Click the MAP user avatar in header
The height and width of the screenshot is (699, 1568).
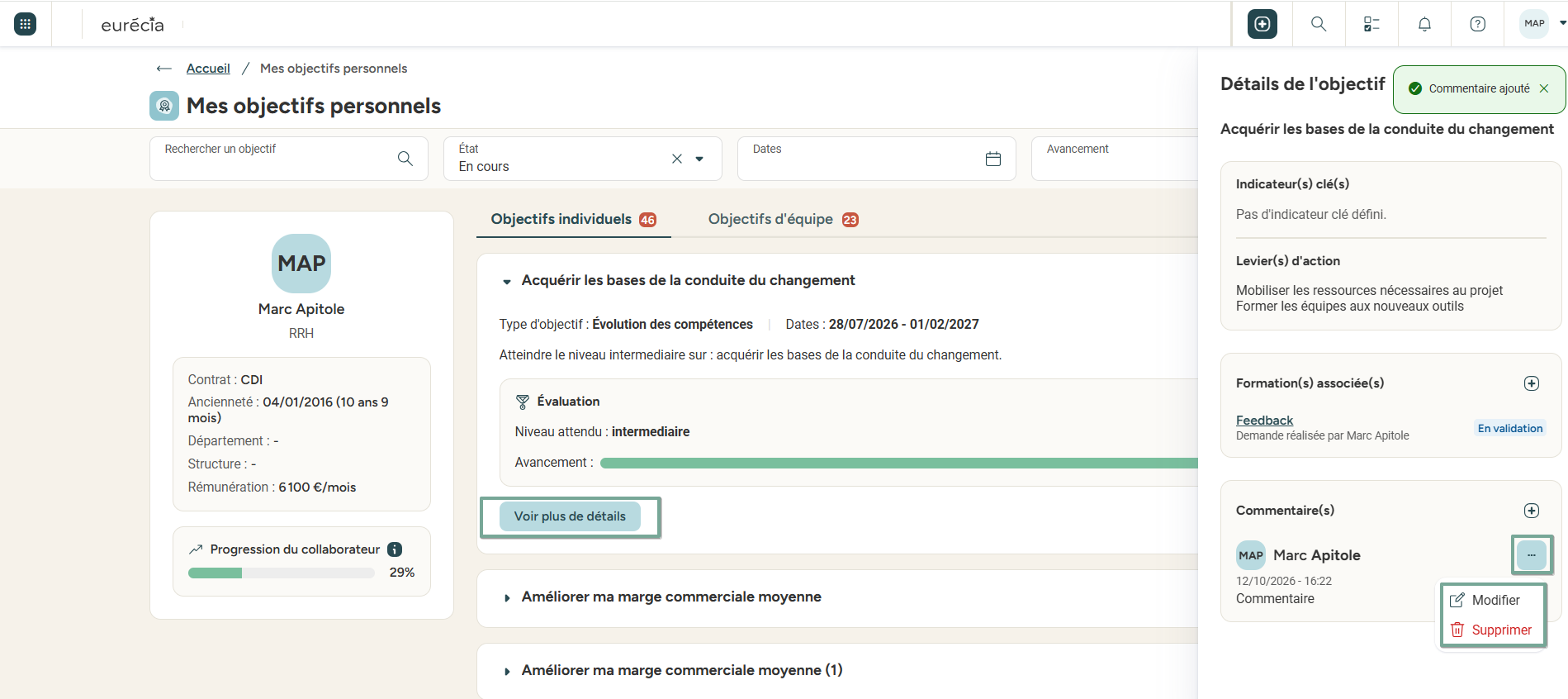click(x=1534, y=23)
